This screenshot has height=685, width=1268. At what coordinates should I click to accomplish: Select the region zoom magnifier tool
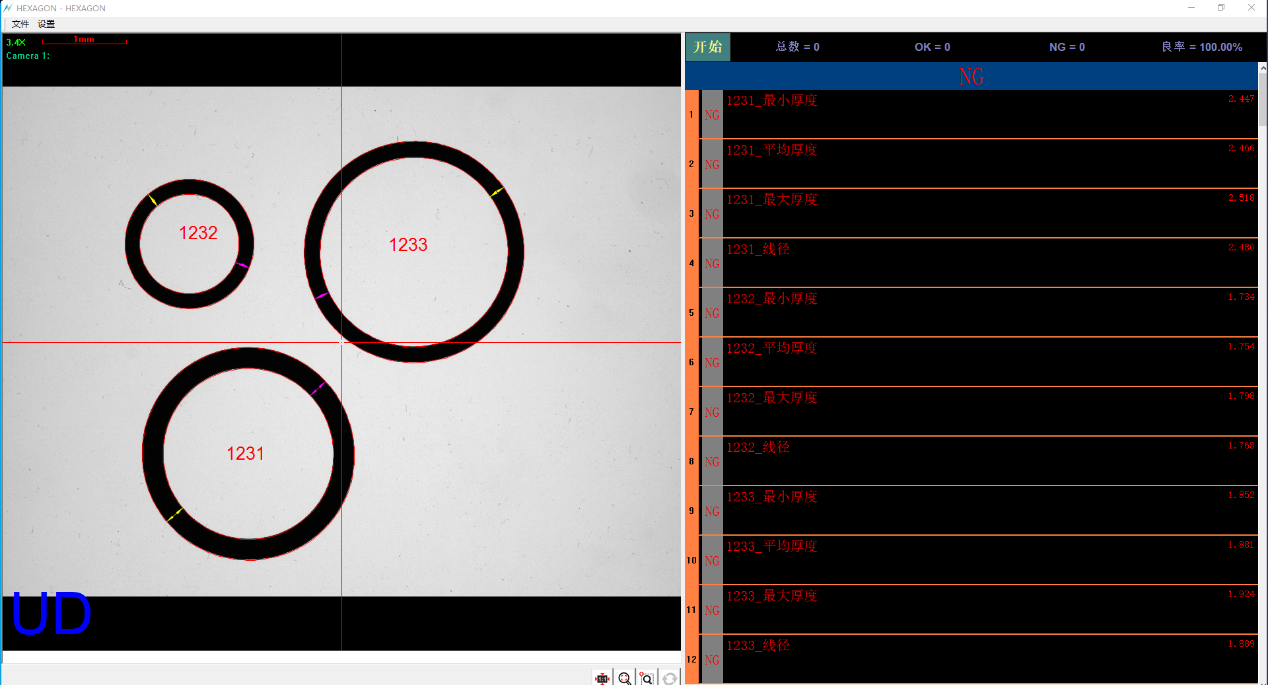click(x=647, y=678)
